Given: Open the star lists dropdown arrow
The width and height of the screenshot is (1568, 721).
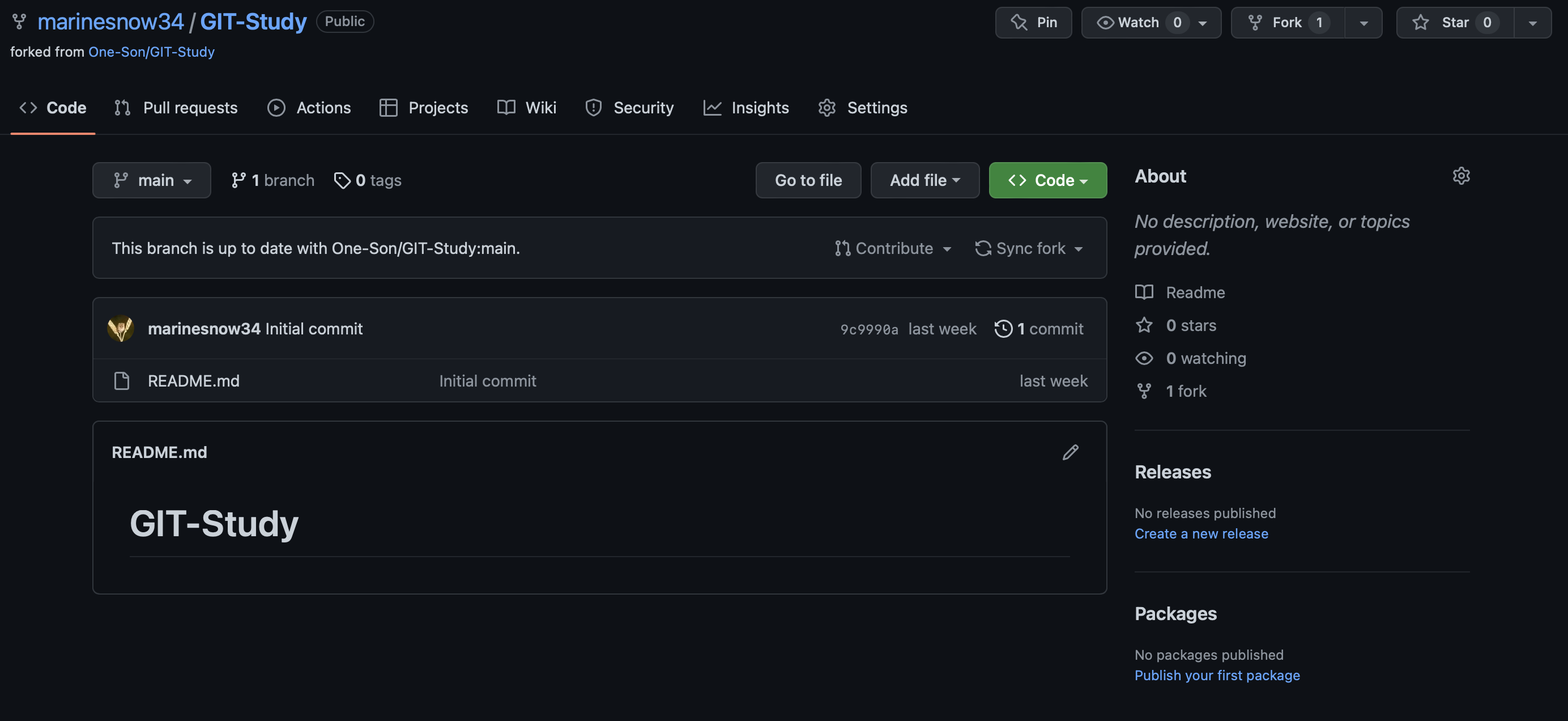Looking at the screenshot, I should pyautogui.click(x=1533, y=23).
